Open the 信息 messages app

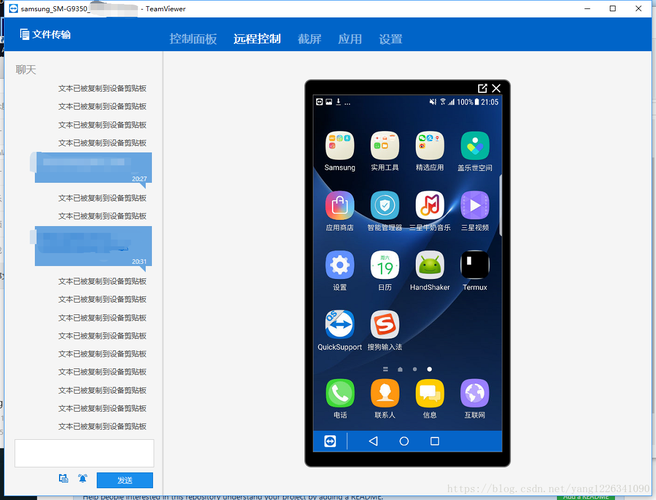[x=430, y=393]
